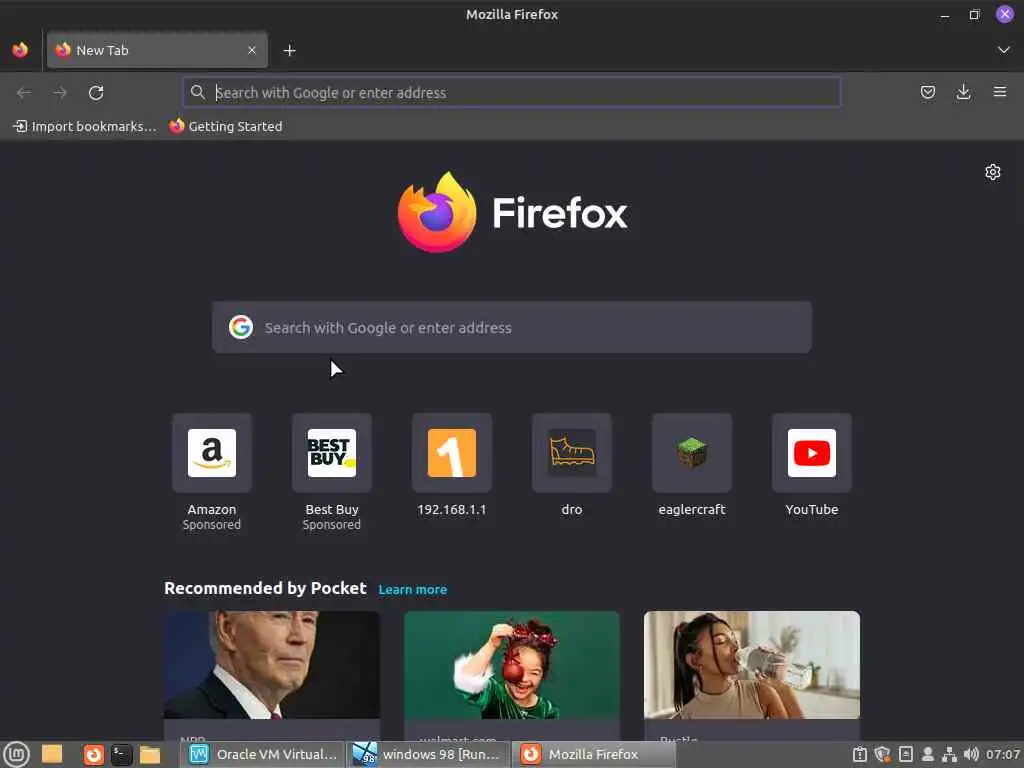The image size is (1024, 768).
Task: Open the Downloads panel
Action: tap(963, 93)
